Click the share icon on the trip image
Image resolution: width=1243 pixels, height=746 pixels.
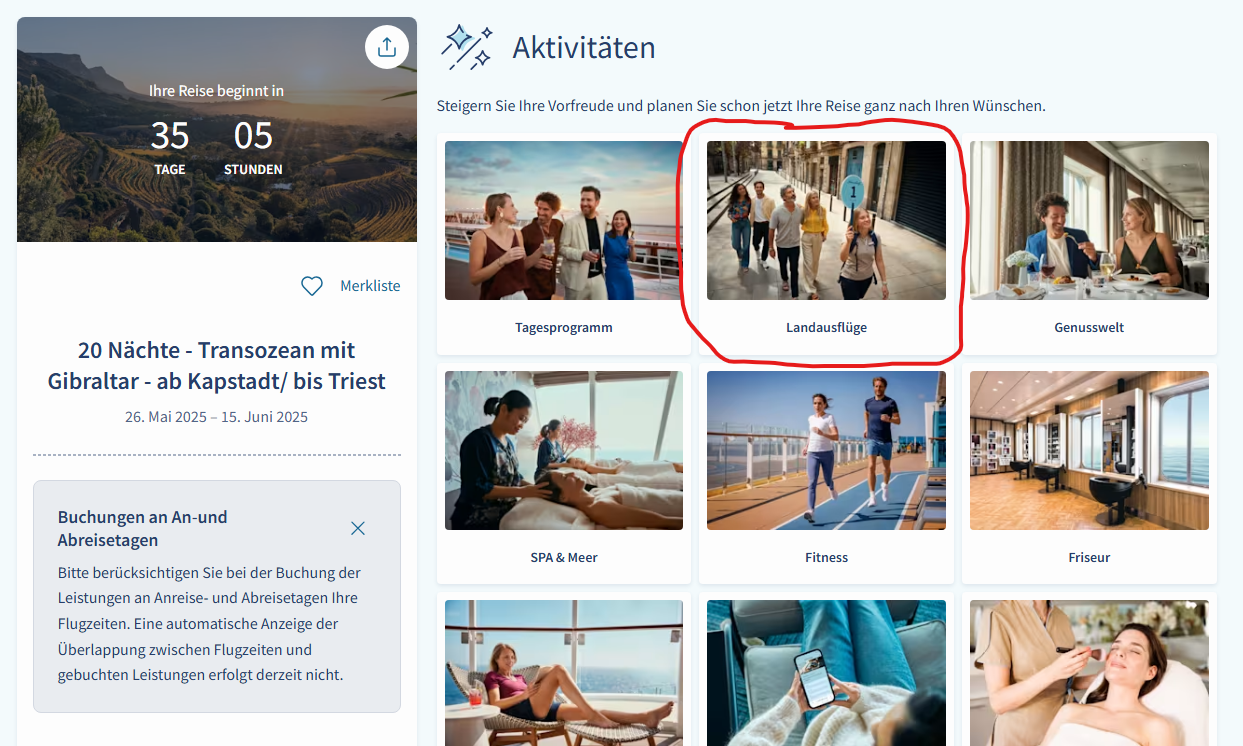(387, 47)
